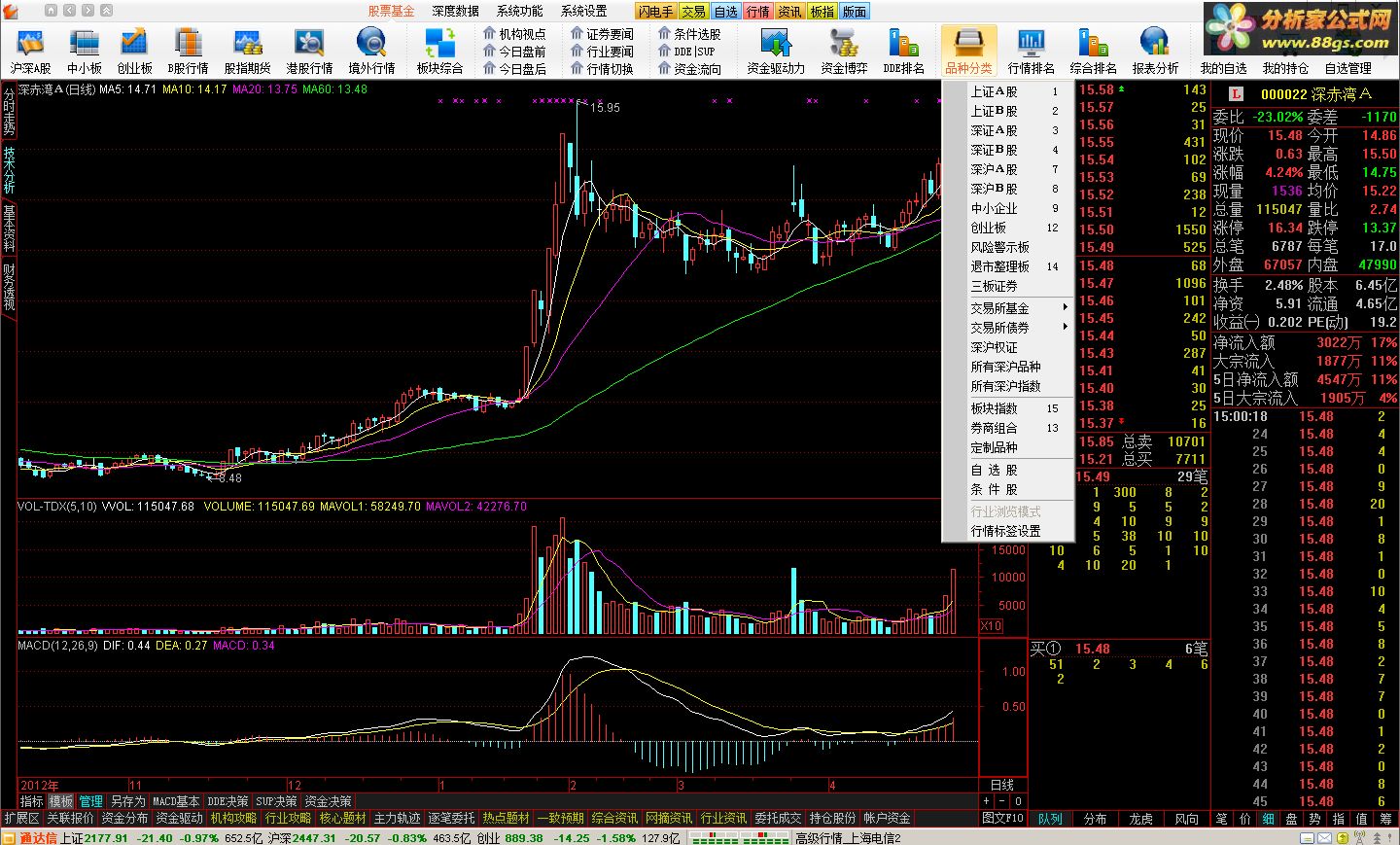Click the 另存为 save-as button
The height and width of the screenshot is (845, 1400).
126,801
